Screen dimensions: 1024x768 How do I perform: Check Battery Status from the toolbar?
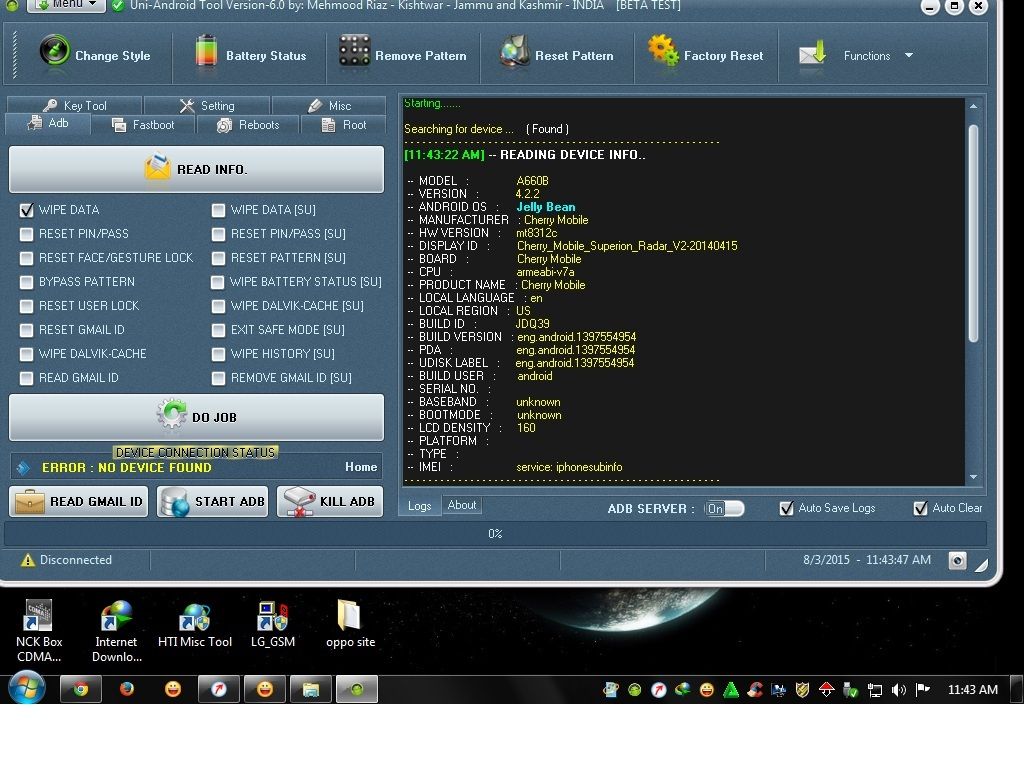tap(250, 55)
